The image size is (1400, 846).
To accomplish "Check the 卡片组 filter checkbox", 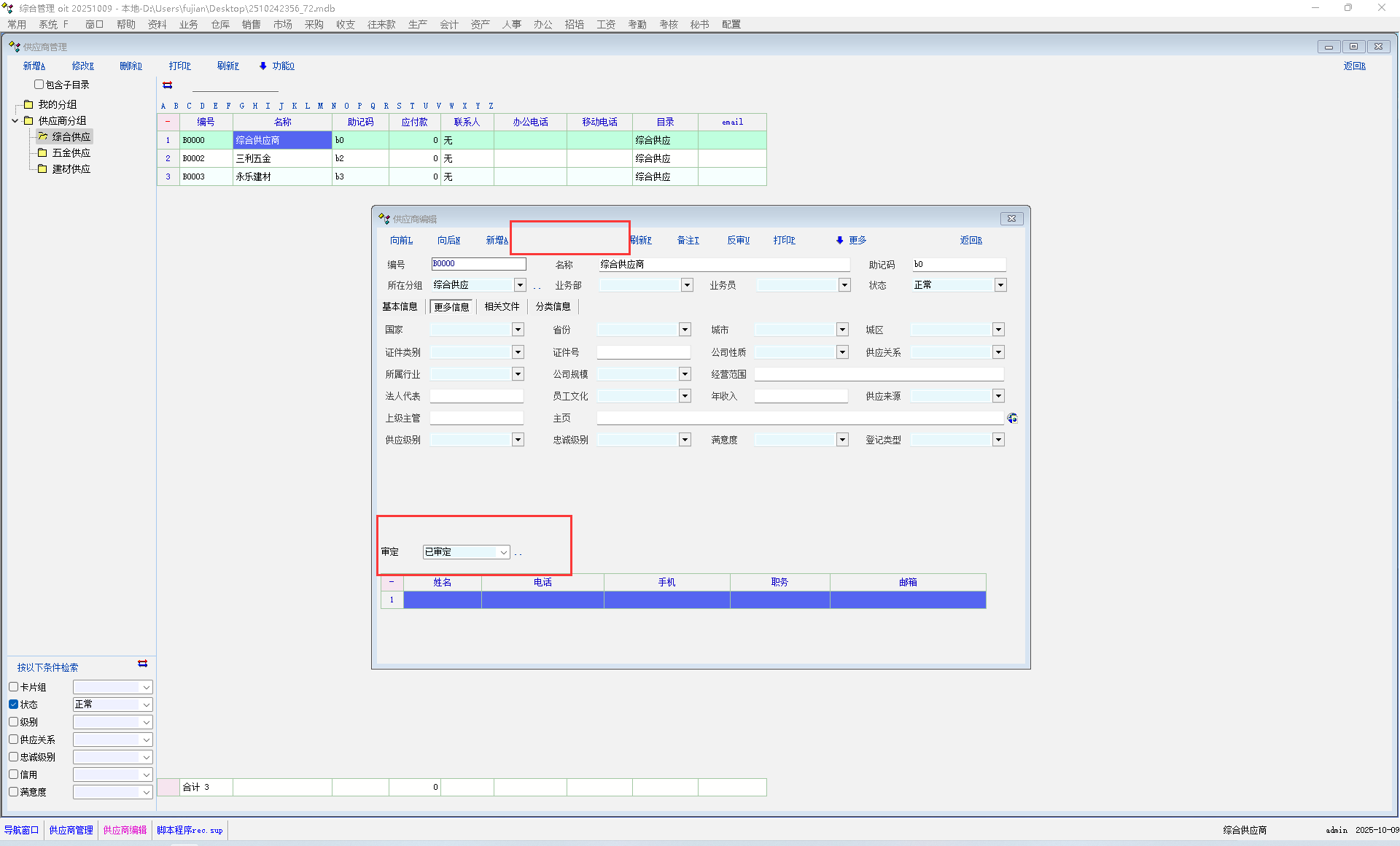I will coord(13,687).
